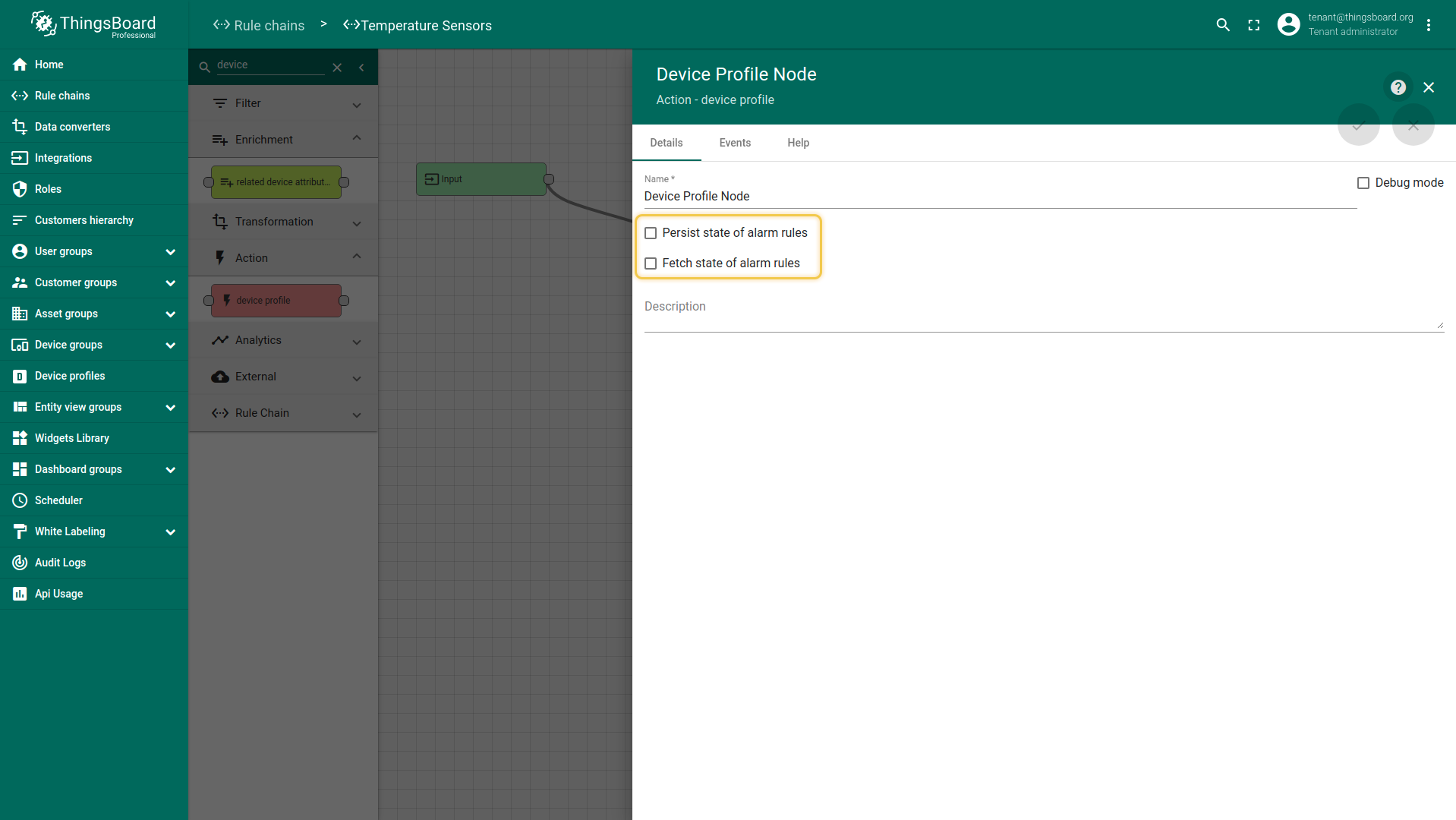Discard changes with the round X button

[x=1413, y=125]
